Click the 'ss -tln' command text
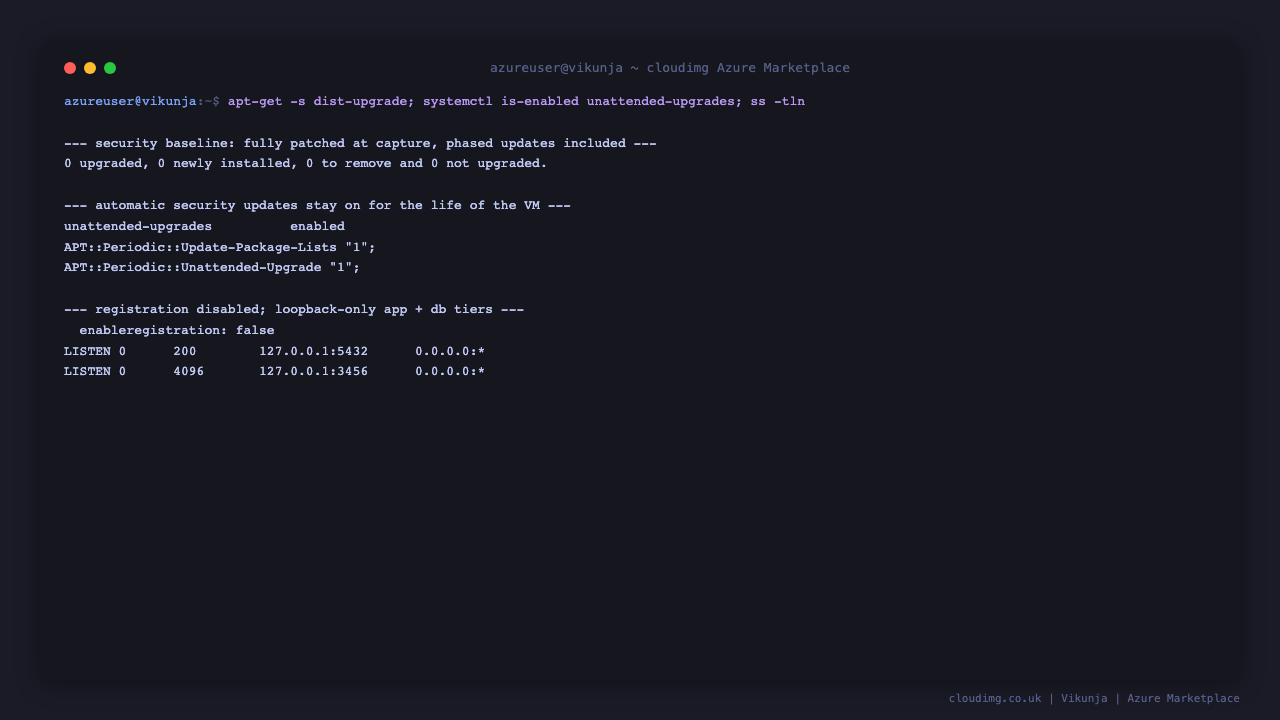The width and height of the screenshot is (1280, 720). click(778, 101)
